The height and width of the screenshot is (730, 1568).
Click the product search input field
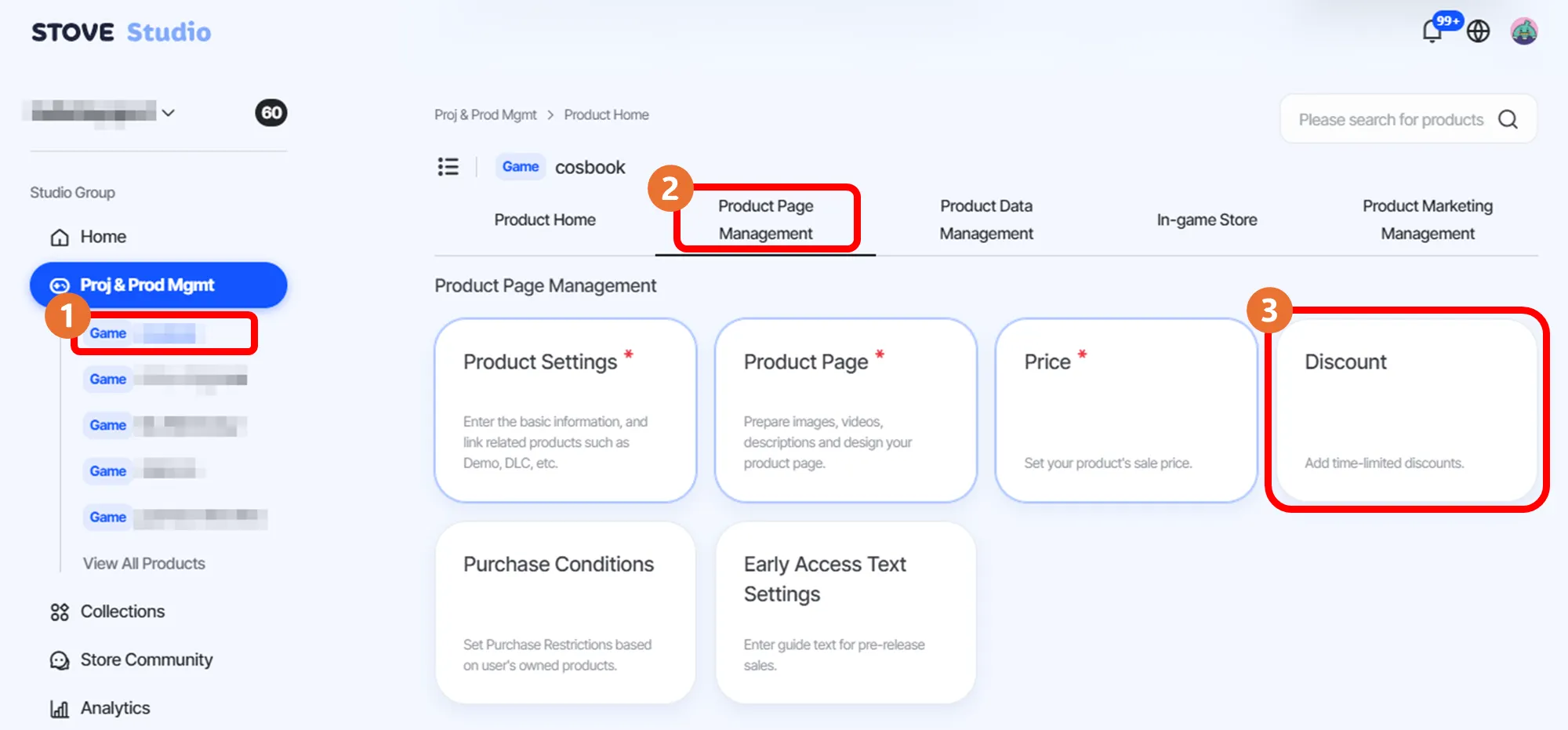coord(1390,120)
